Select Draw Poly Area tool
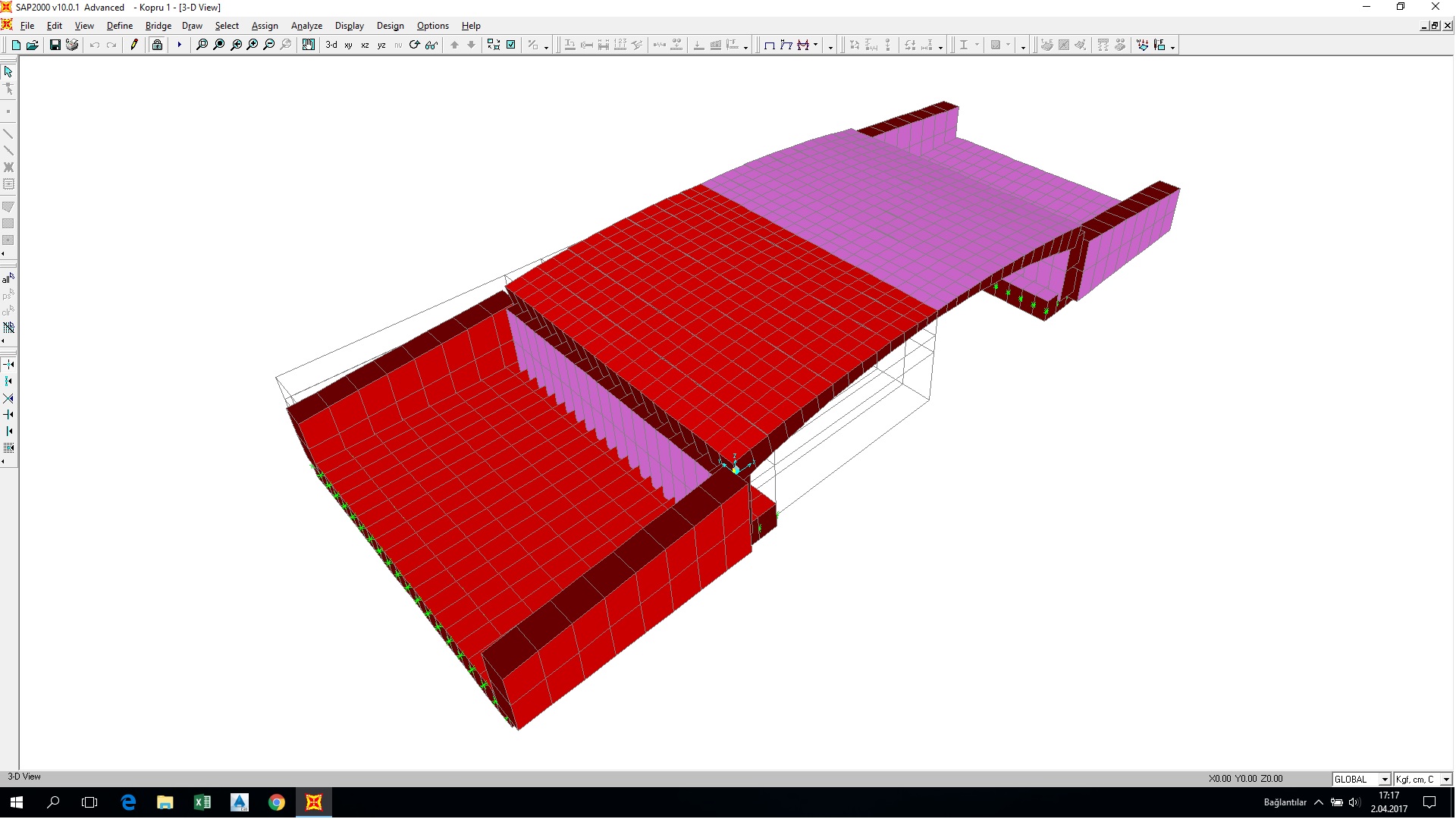1456x819 pixels. click(x=8, y=206)
